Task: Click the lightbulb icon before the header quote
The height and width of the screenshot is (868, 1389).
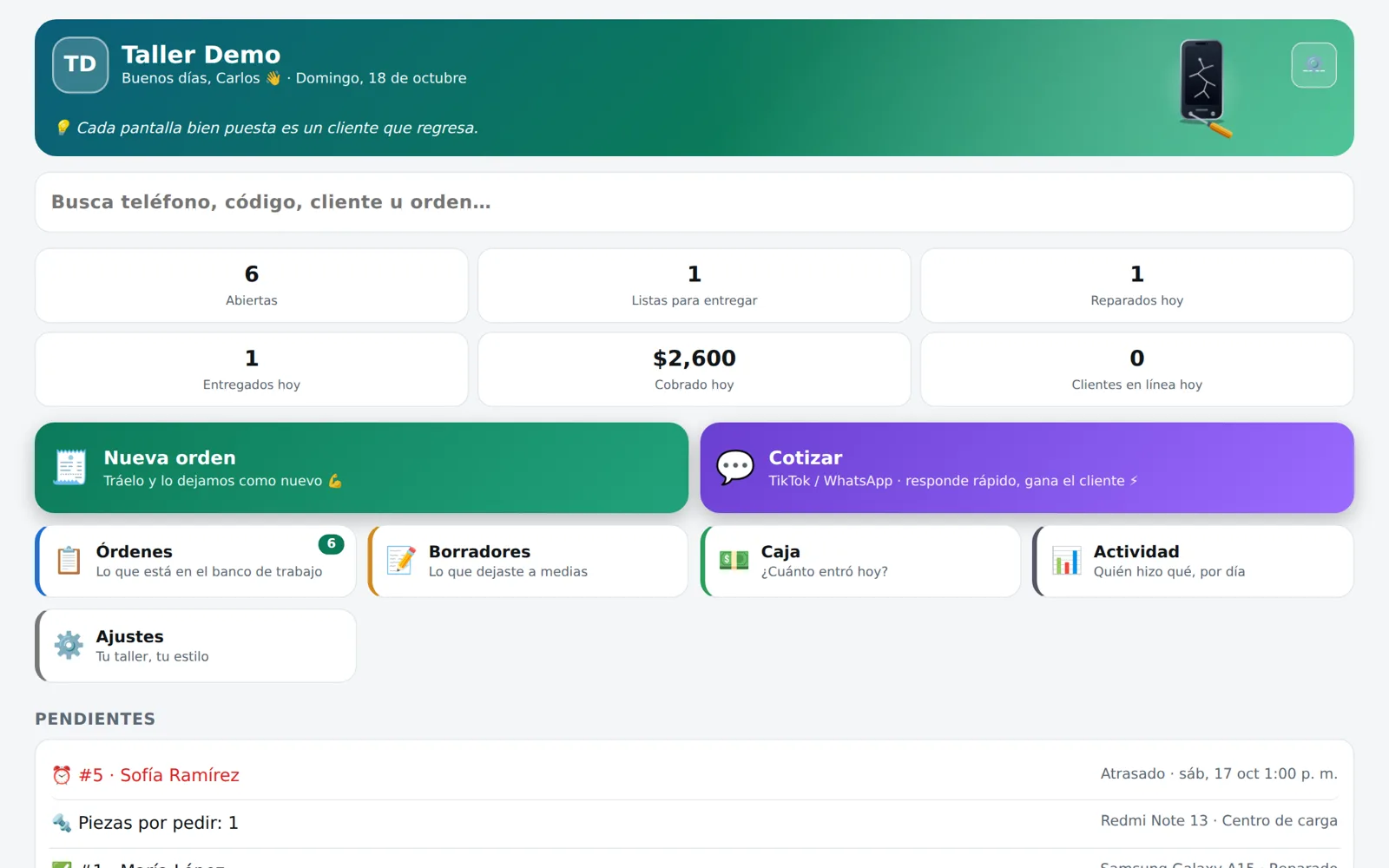Action: [x=63, y=128]
